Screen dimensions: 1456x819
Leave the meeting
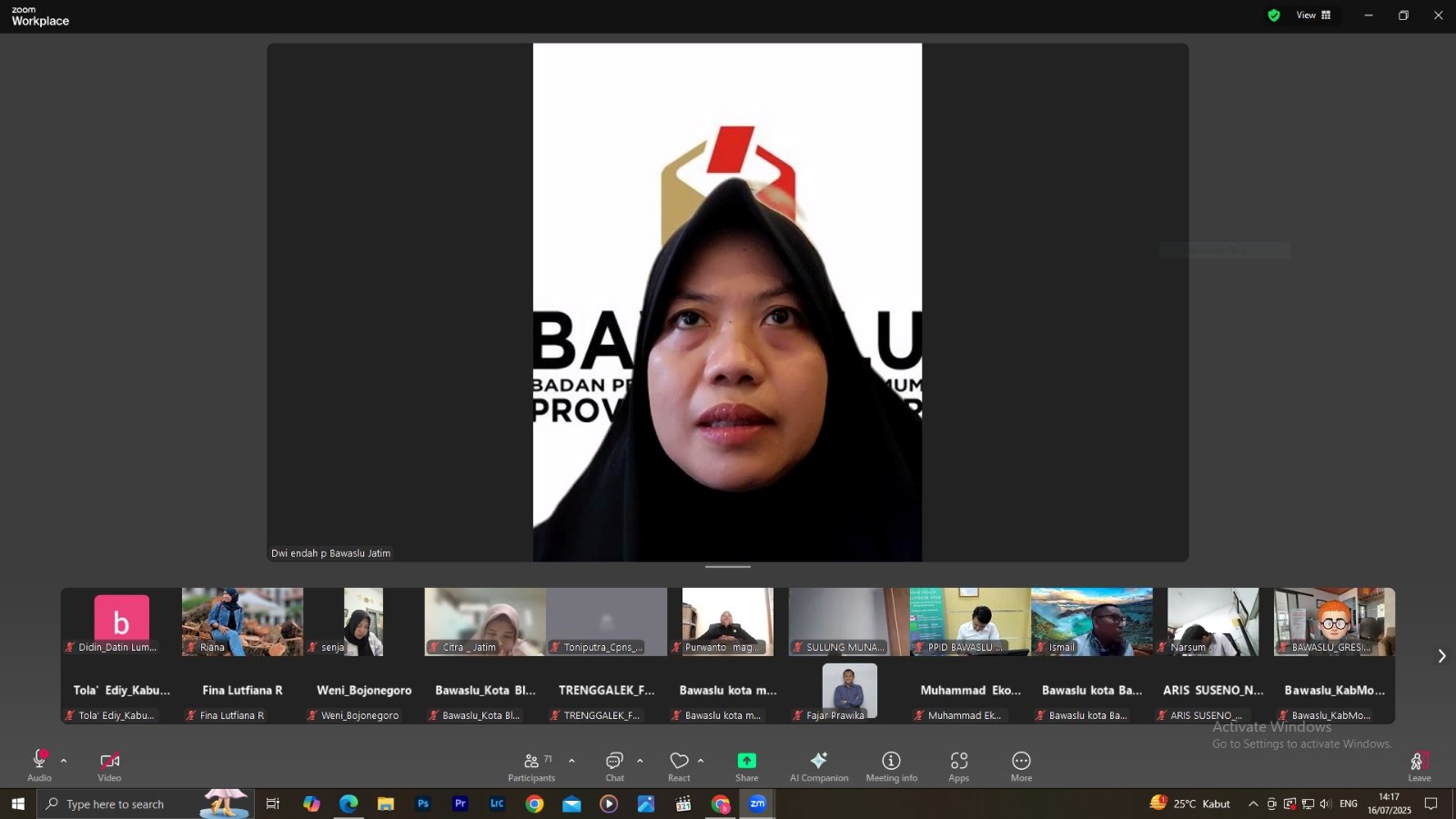coord(1419,765)
